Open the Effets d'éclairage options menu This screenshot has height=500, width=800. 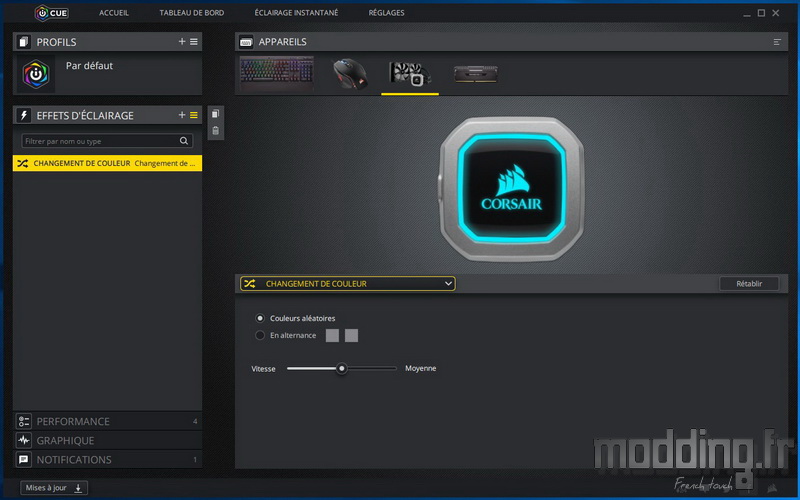[194, 115]
